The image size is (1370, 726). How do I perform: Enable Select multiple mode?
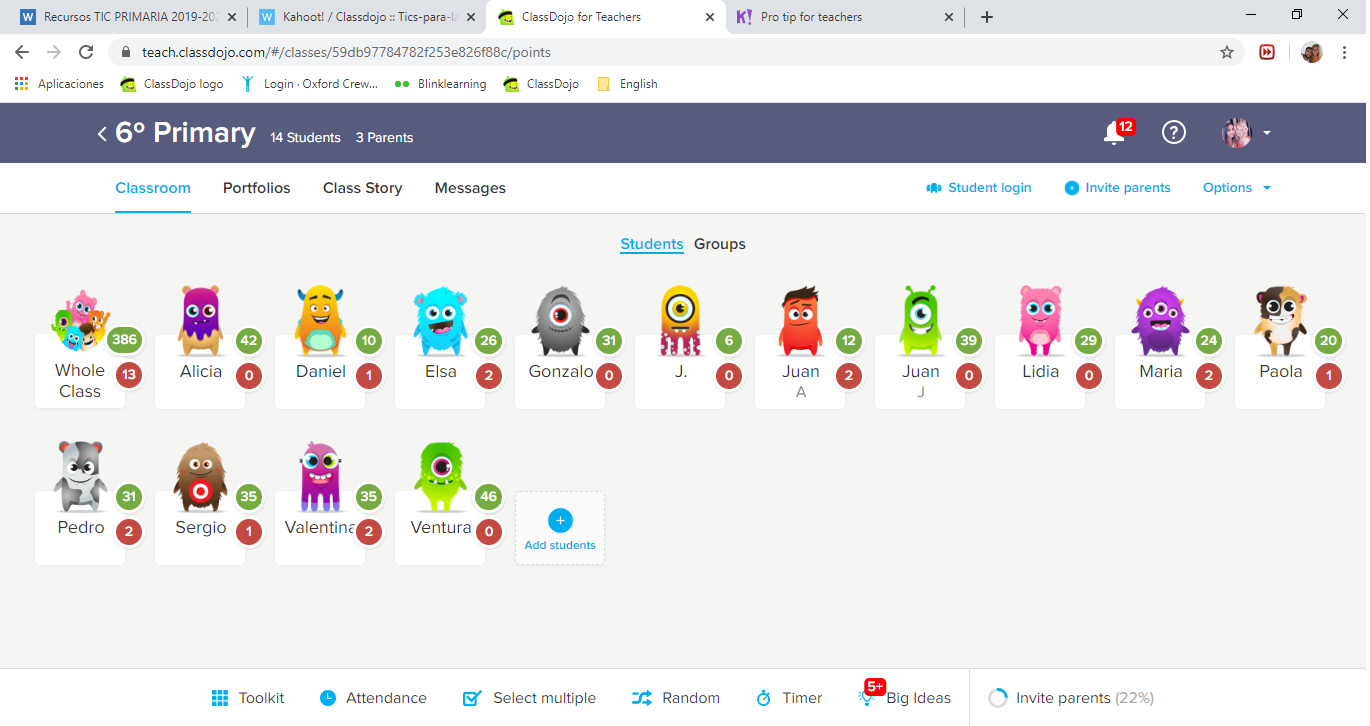pyautogui.click(x=529, y=698)
